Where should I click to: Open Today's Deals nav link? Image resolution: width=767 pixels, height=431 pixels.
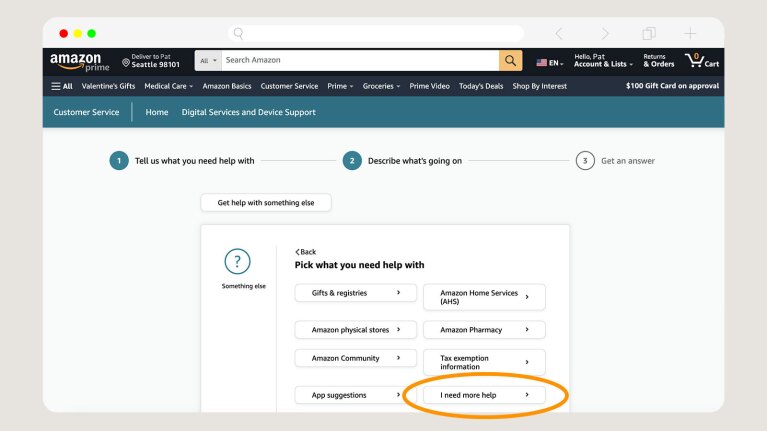[x=481, y=86]
